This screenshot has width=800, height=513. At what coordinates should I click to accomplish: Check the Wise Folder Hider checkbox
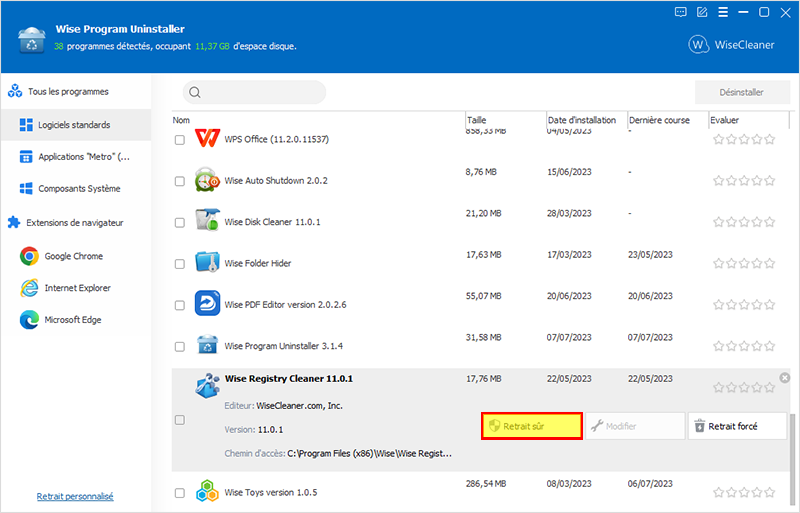[180, 264]
